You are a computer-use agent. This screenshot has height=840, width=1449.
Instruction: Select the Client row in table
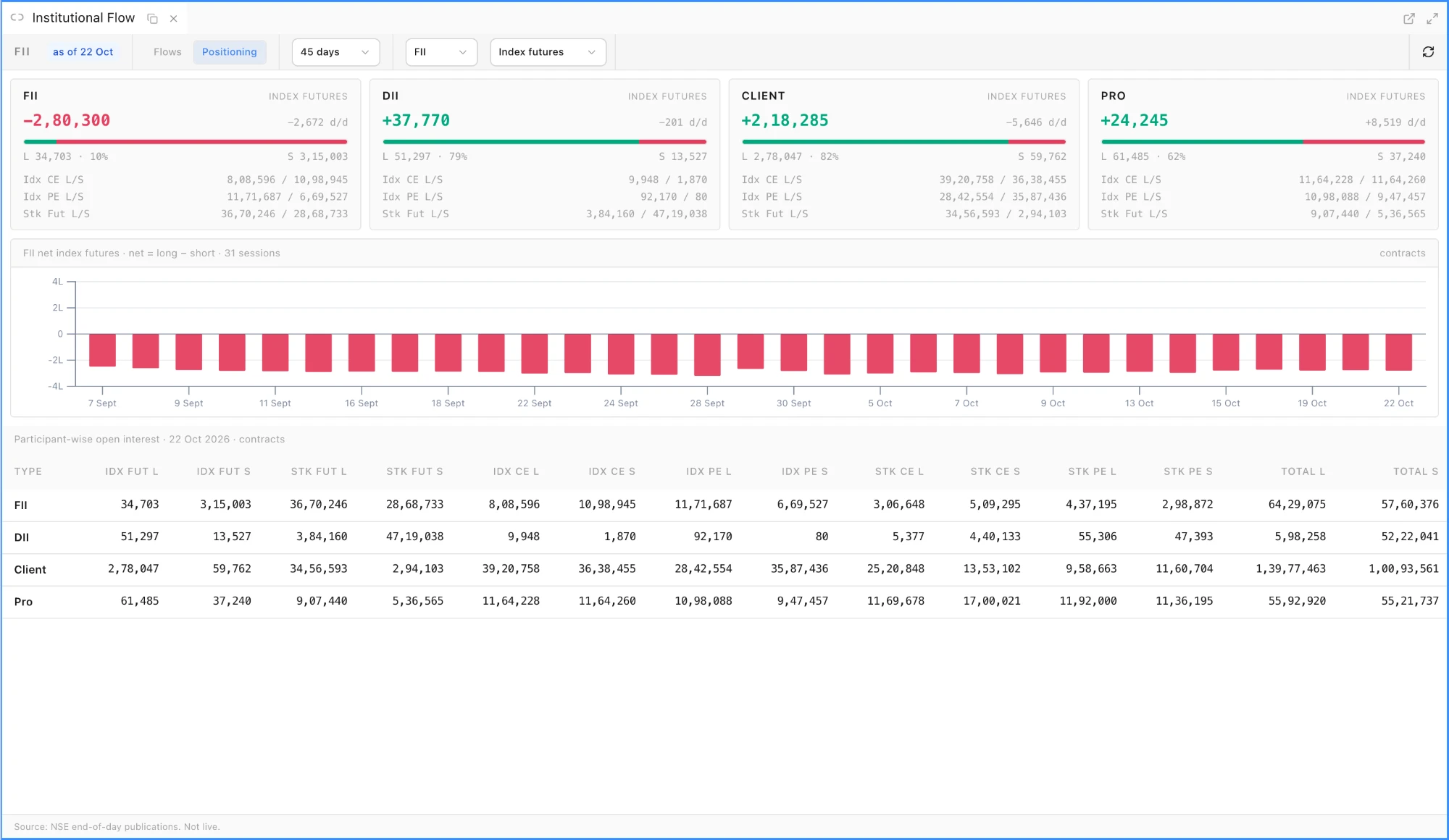point(724,569)
